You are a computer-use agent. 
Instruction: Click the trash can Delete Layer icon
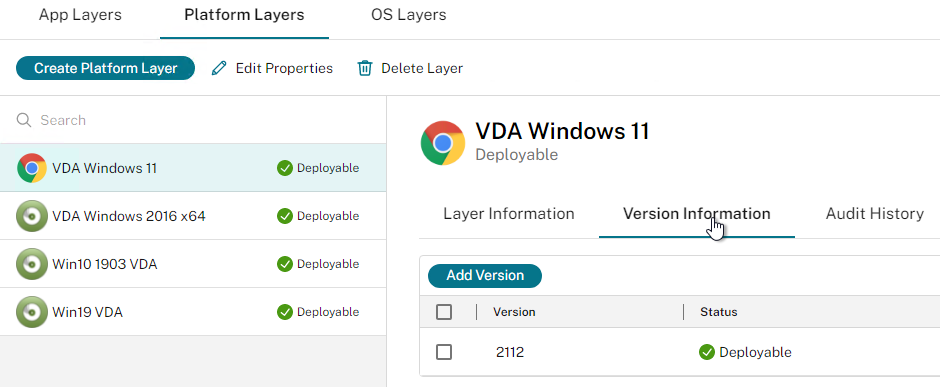[364, 68]
